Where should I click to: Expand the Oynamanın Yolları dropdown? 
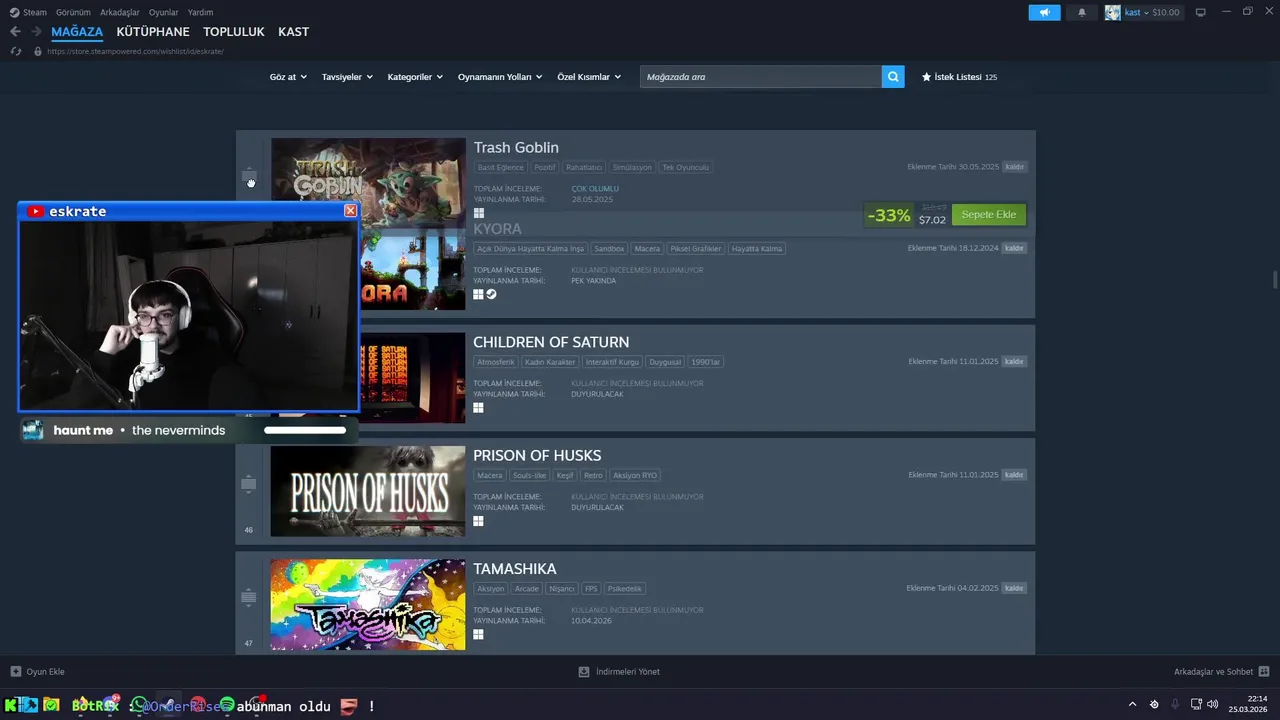click(x=500, y=77)
